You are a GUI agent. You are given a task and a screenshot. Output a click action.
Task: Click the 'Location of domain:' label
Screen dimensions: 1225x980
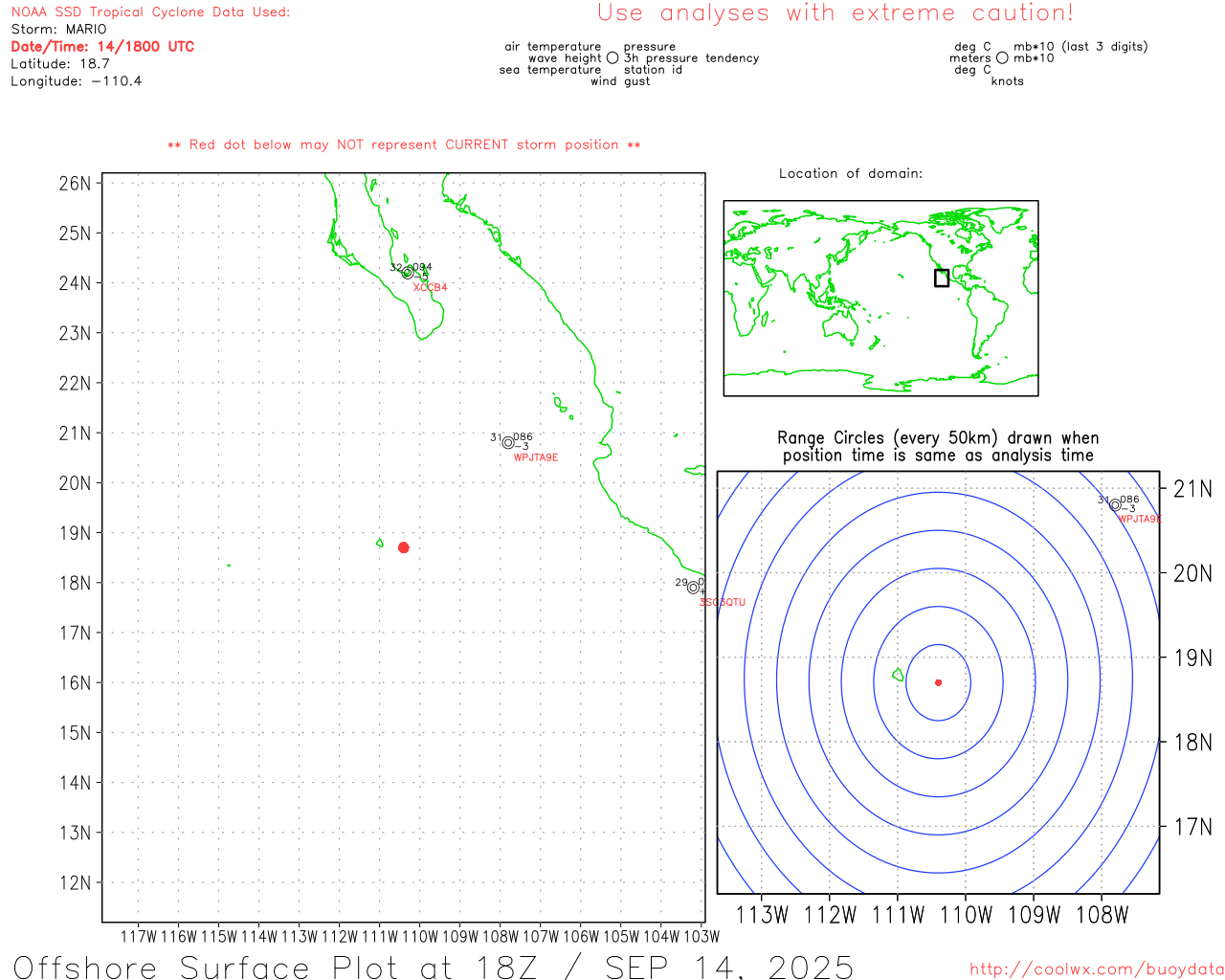(x=851, y=173)
